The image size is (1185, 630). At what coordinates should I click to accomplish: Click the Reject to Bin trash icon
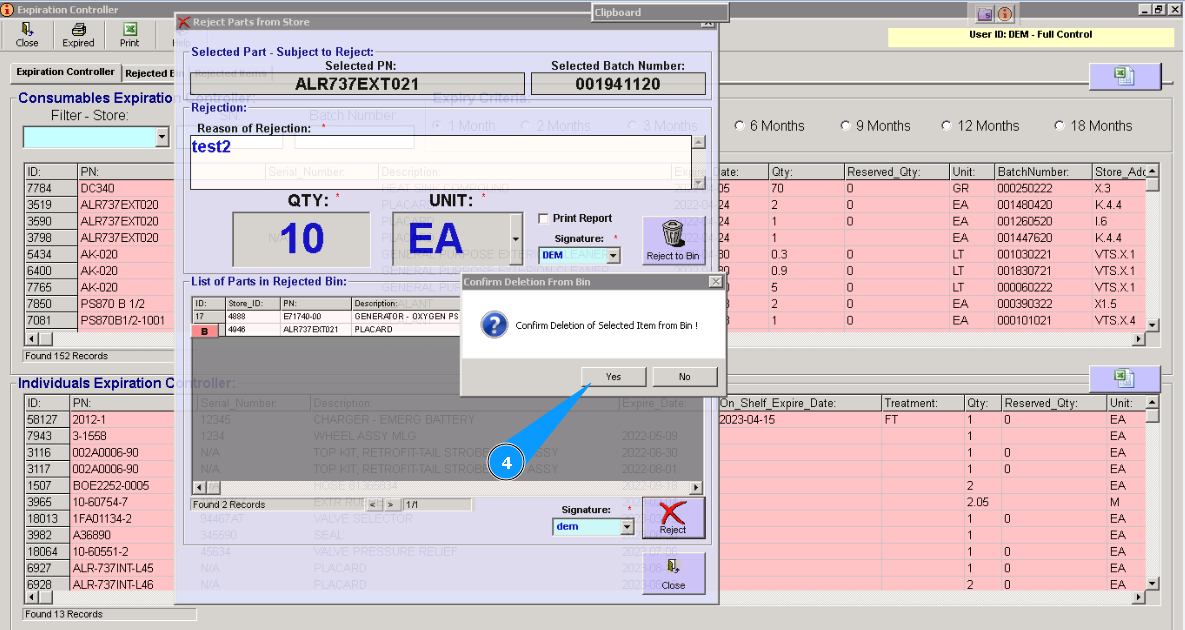(x=673, y=240)
